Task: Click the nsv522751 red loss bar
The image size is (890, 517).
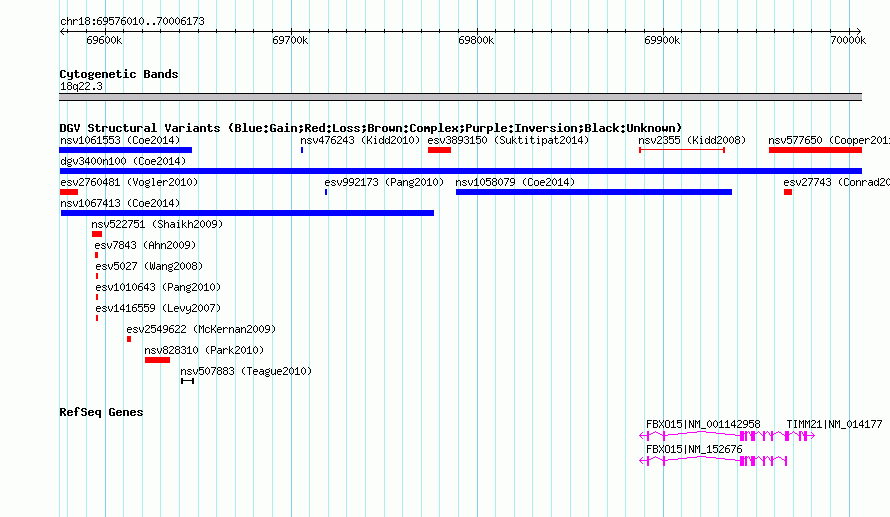Action: point(97,234)
